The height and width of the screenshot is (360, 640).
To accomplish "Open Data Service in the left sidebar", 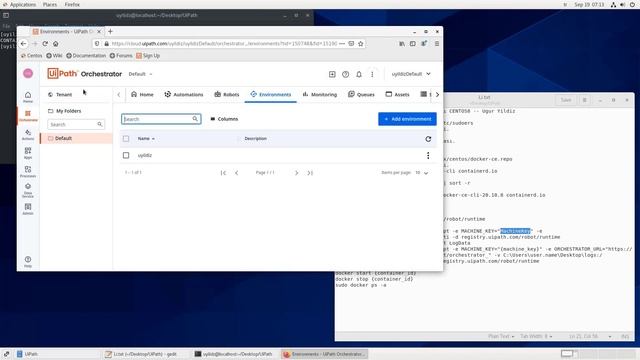I will [28, 191].
